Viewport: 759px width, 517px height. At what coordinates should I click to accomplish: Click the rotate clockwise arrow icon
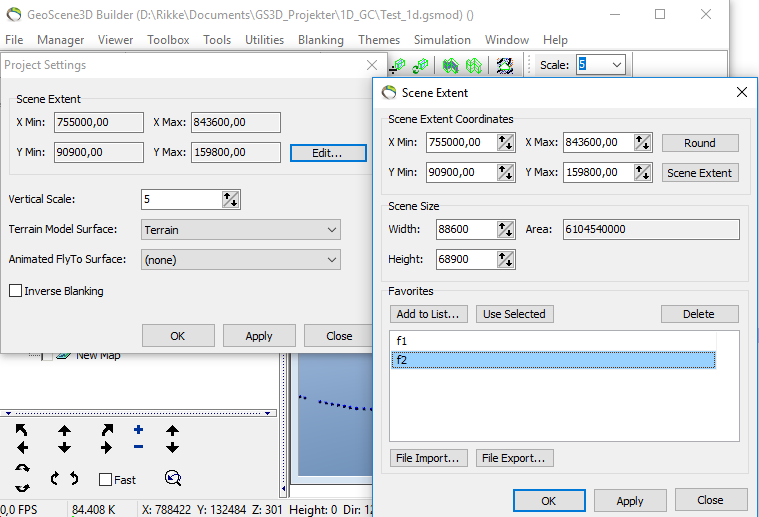(54, 478)
